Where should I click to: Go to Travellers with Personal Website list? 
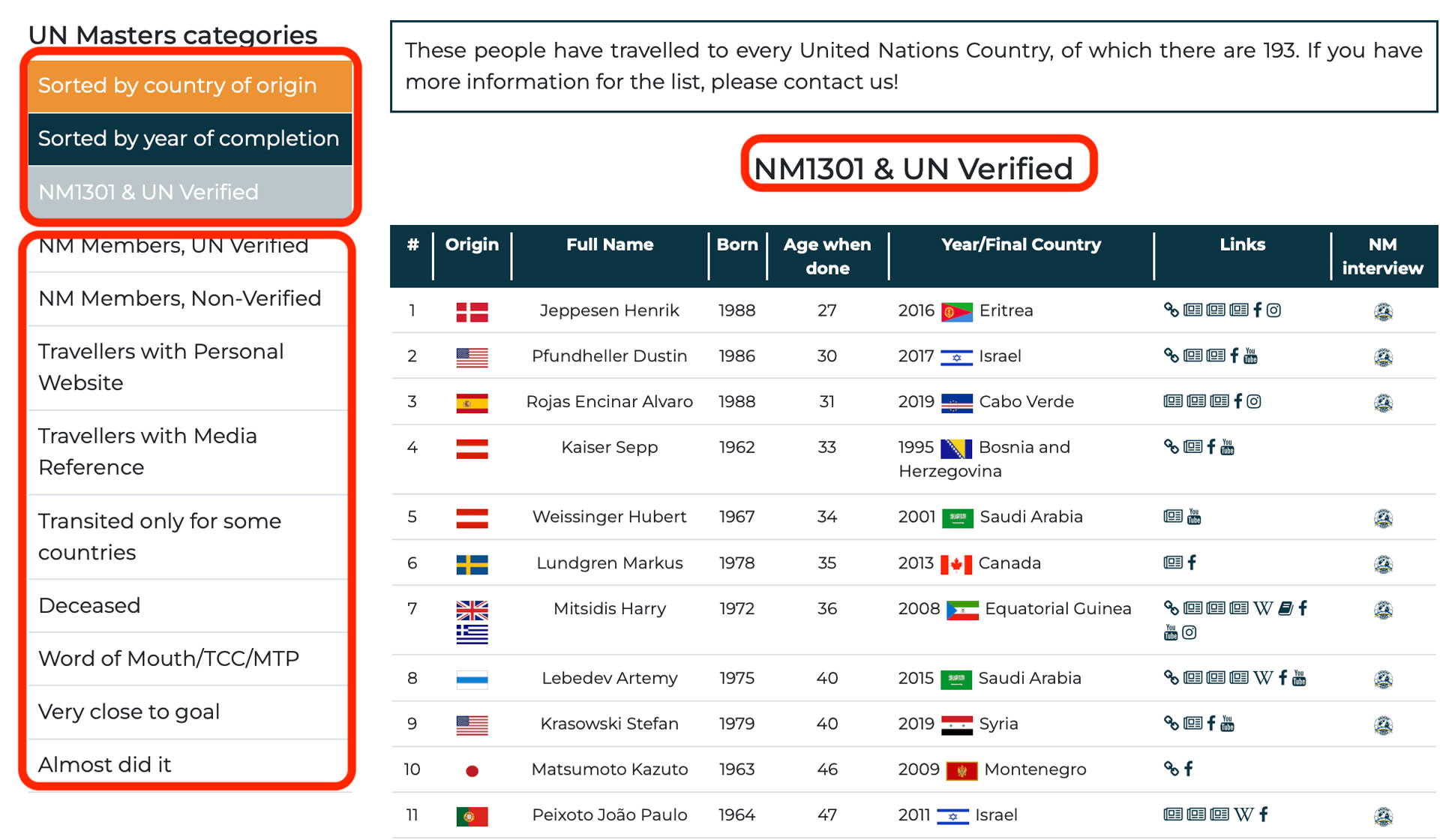click(160, 367)
